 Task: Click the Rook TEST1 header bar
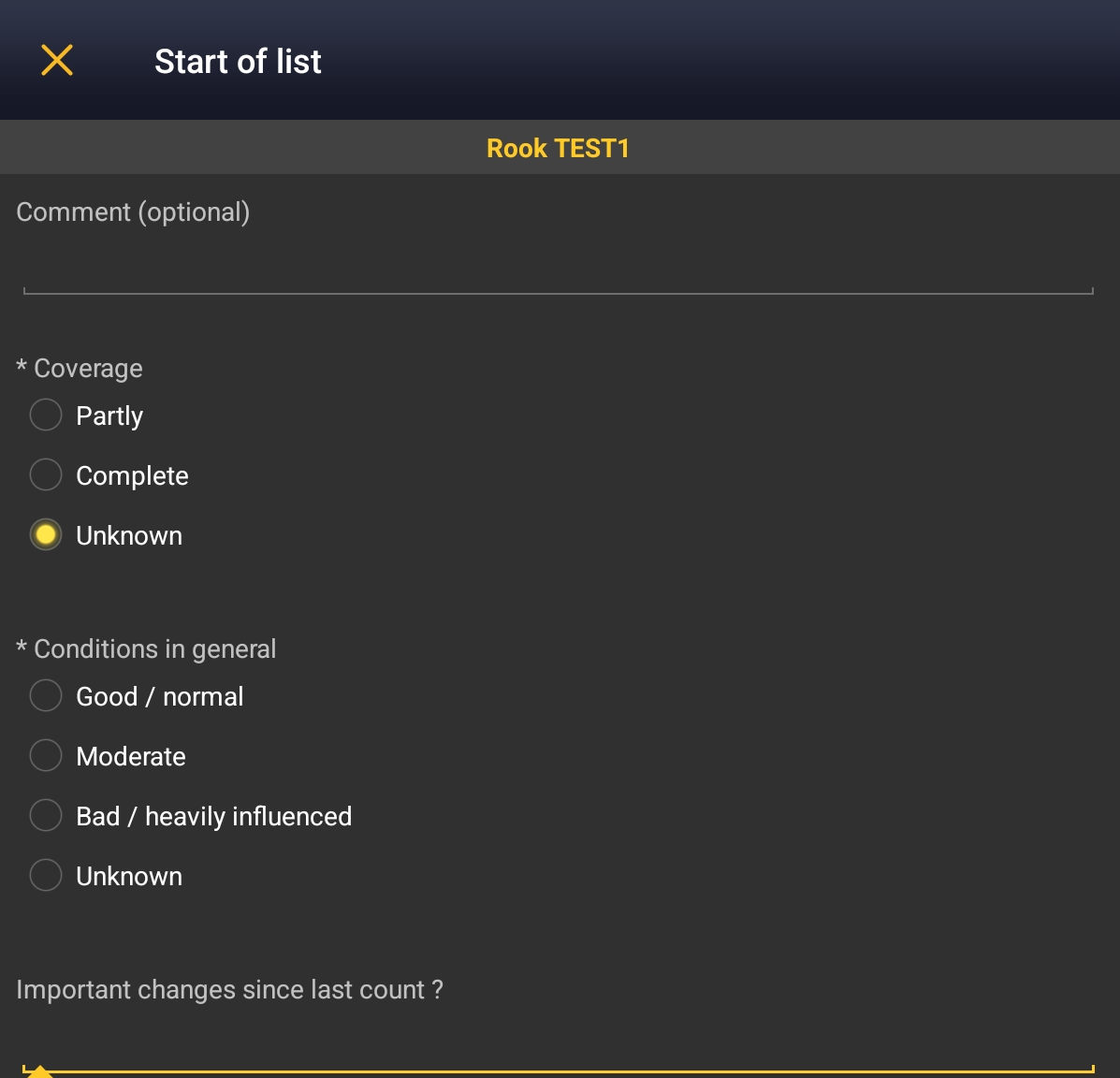pyautogui.click(x=559, y=148)
